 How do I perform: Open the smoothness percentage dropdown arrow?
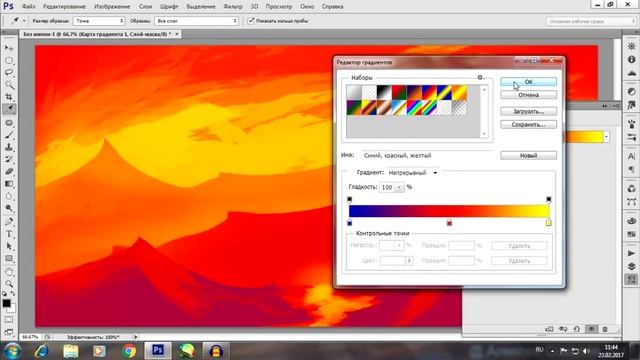(399, 187)
